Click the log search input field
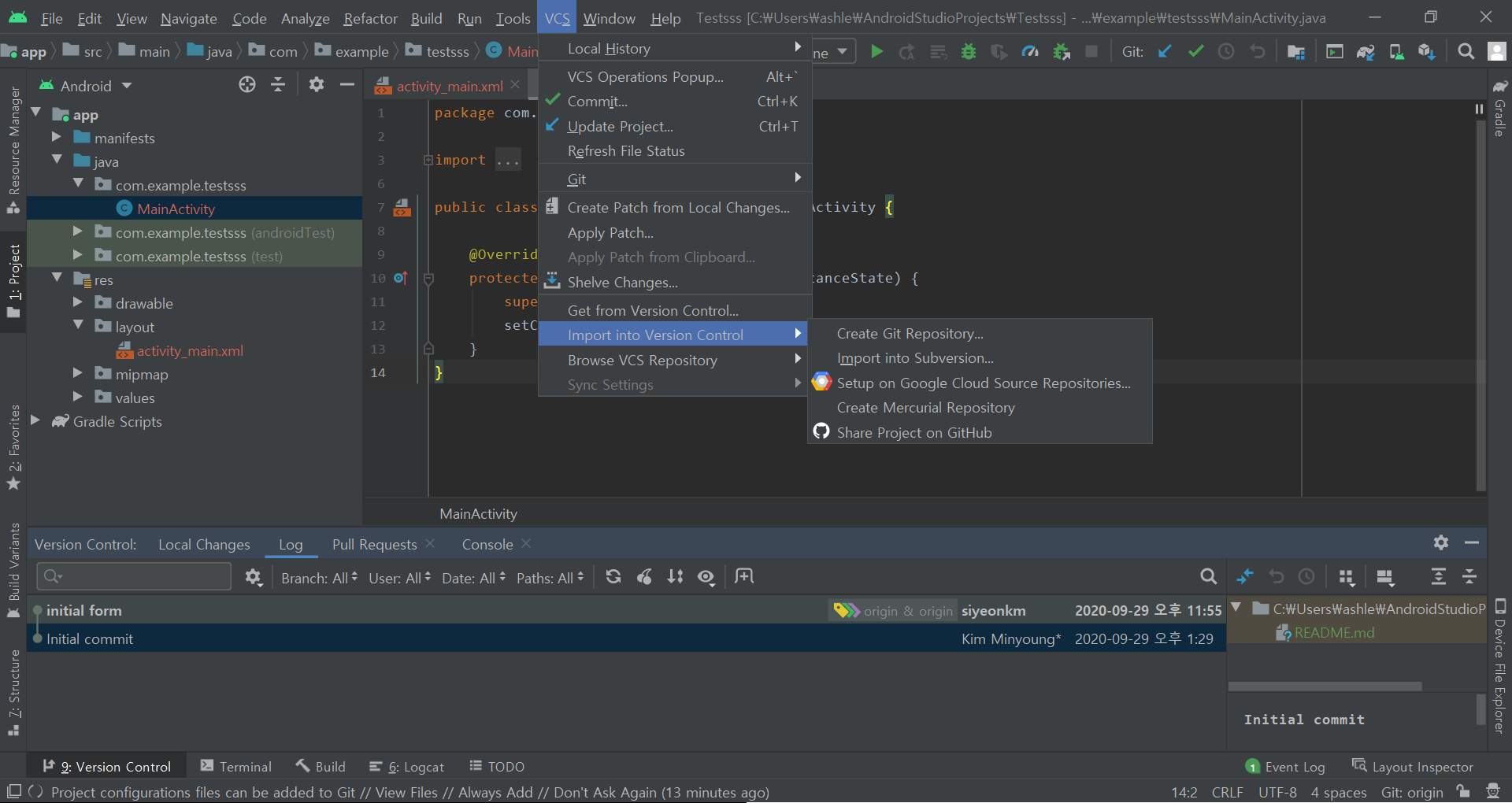Viewport: 1512px width, 803px height. (134, 576)
